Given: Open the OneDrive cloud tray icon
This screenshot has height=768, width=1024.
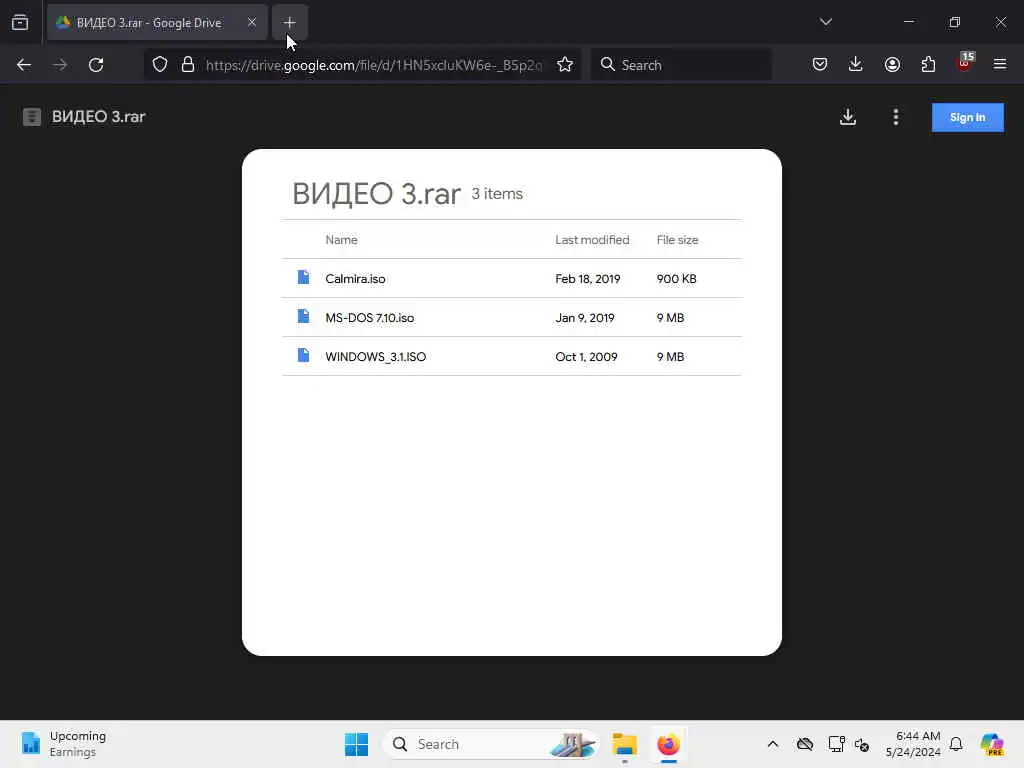Looking at the screenshot, I should pyautogui.click(x=805, y=744).
